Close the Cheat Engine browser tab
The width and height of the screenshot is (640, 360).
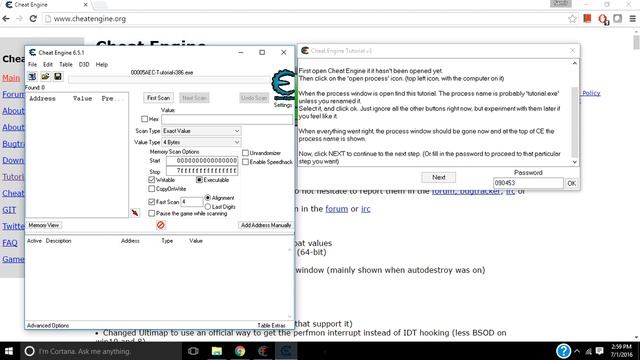[x=85, y=5]
